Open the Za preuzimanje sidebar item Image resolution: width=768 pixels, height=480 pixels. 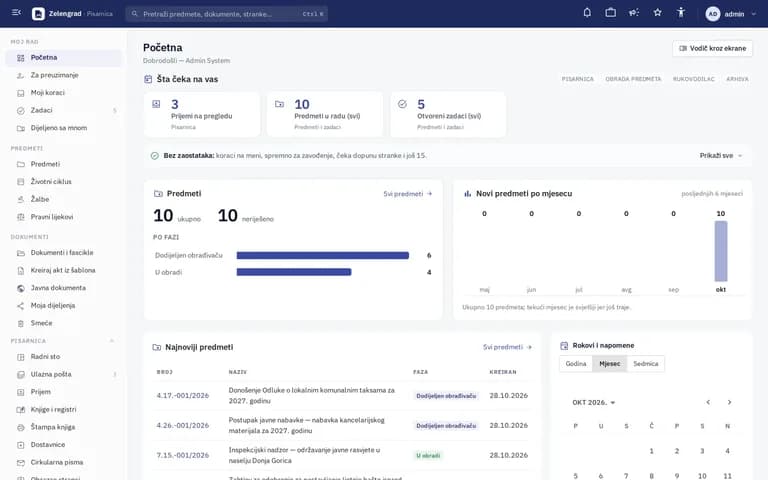[x=64, y=75]
